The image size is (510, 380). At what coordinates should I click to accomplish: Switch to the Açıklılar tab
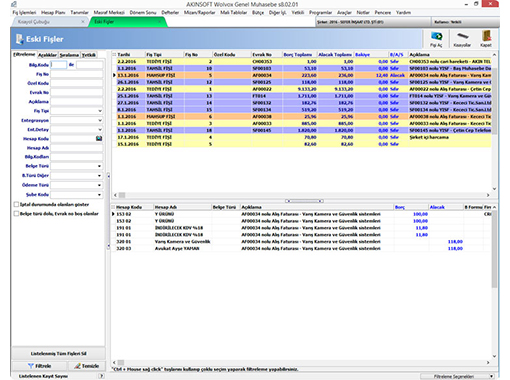tap(47, 55)
